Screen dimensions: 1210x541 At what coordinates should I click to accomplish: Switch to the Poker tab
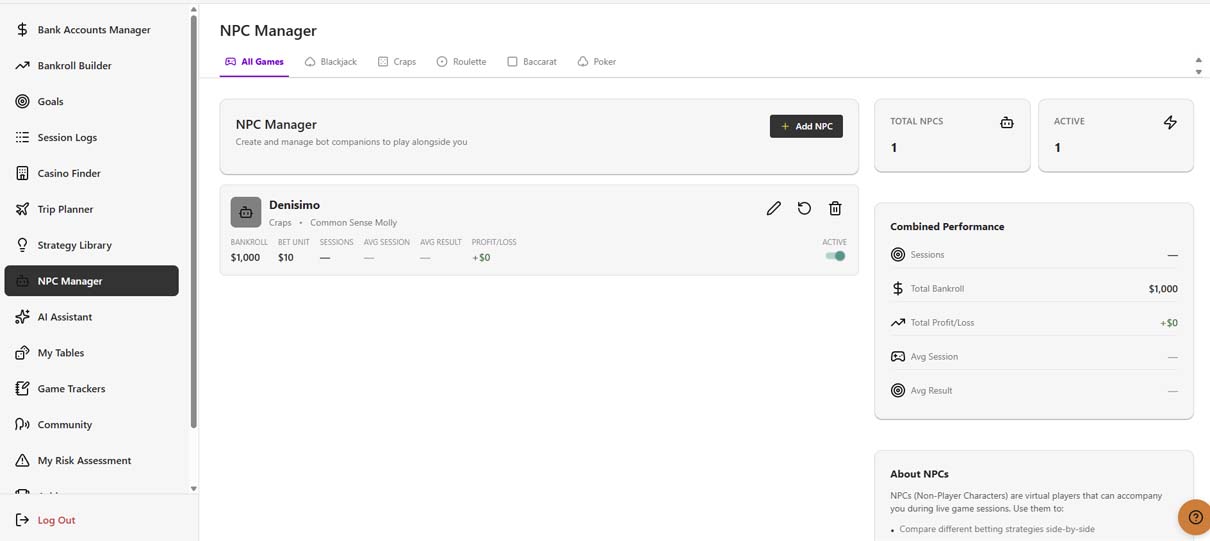596,62
